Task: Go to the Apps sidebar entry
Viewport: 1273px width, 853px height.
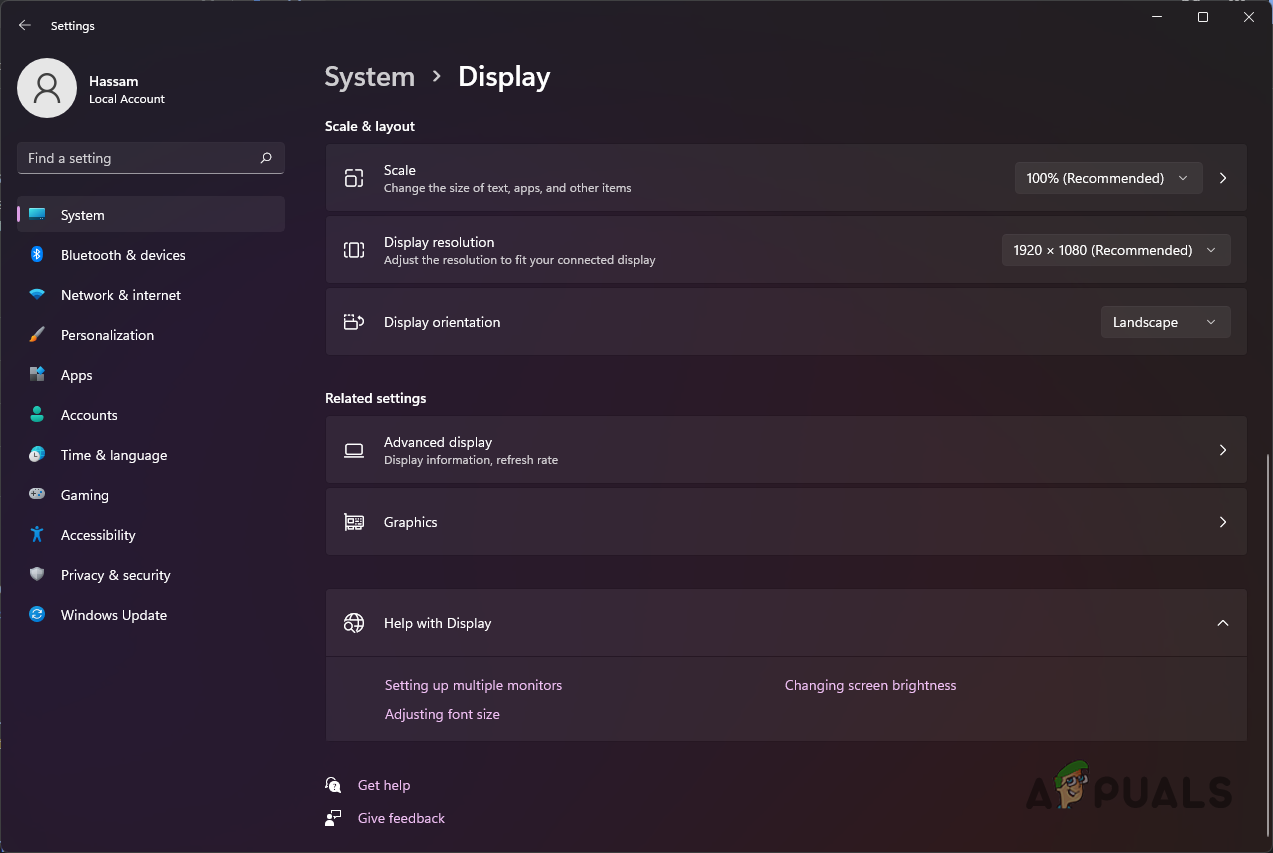Action: (x=151, y=375)
